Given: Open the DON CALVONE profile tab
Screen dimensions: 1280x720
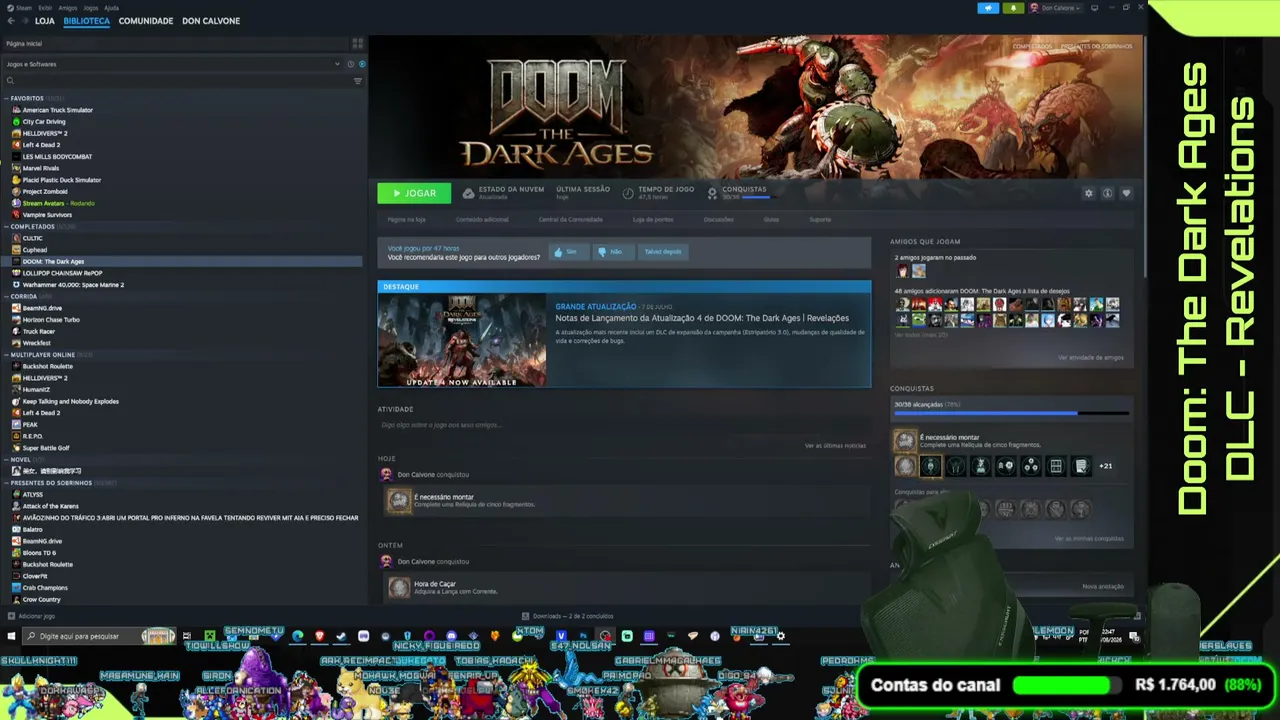Looking at the screenshot, I should click(211, 21).
